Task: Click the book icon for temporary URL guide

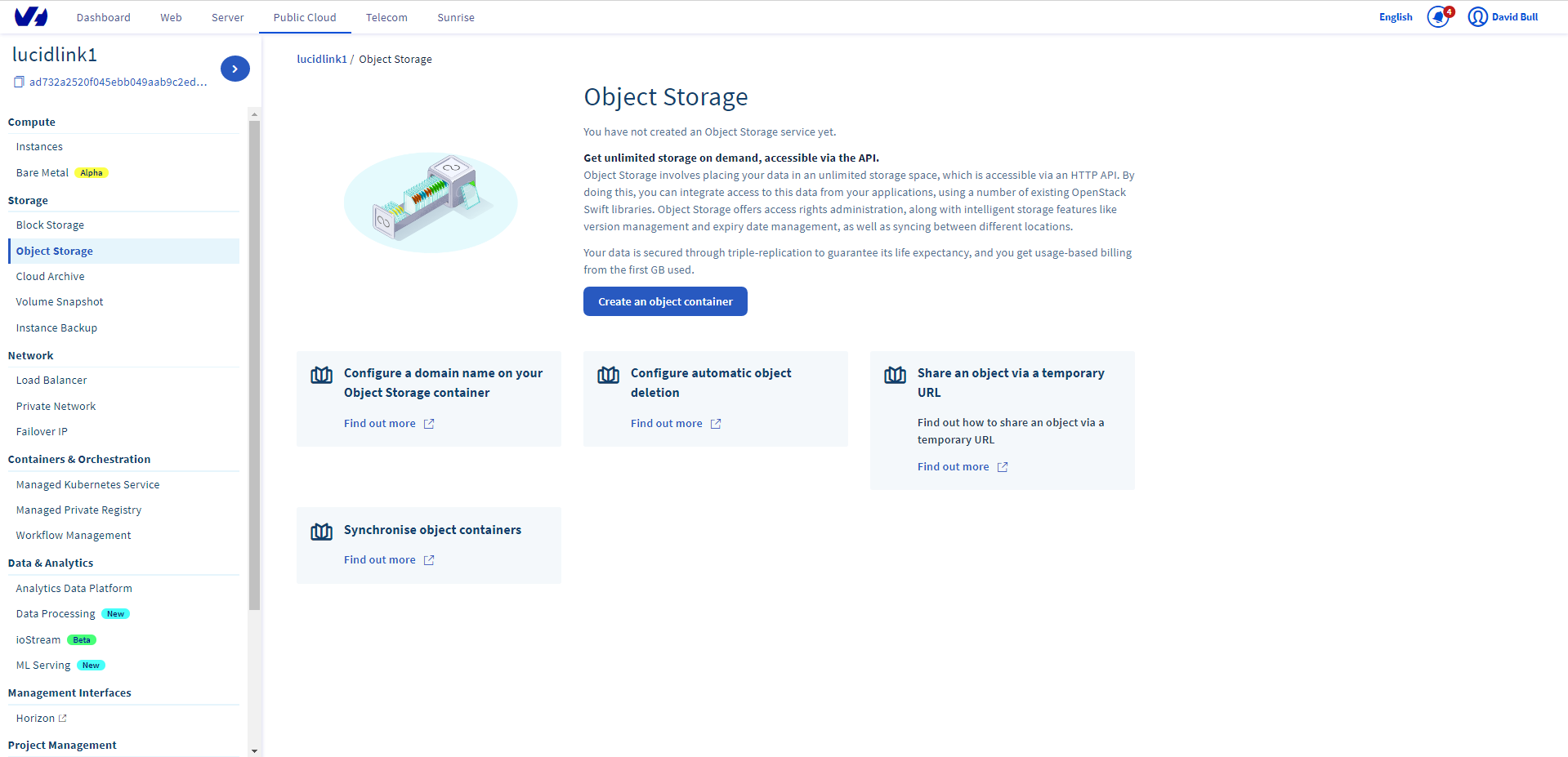Action: pos(896,375)
